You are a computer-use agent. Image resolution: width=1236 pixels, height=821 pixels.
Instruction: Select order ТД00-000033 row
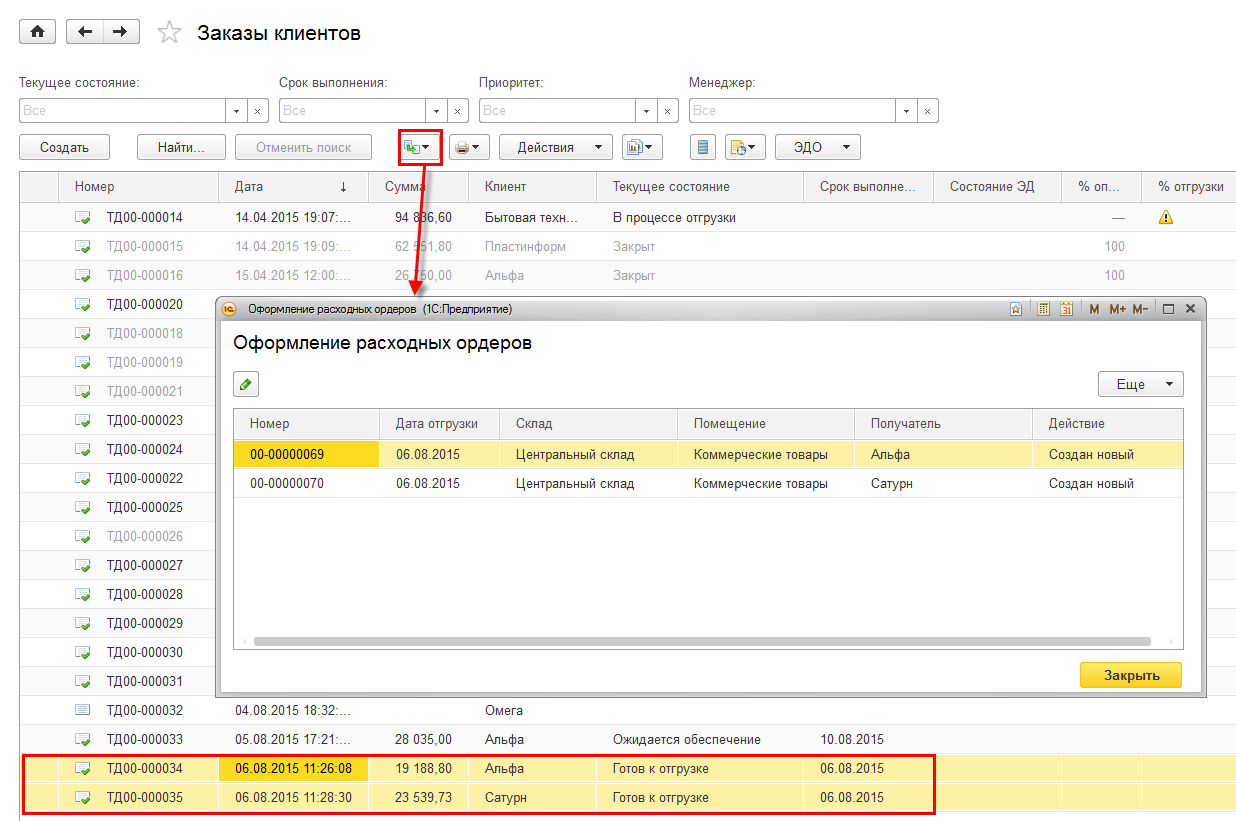pos(628,739)
